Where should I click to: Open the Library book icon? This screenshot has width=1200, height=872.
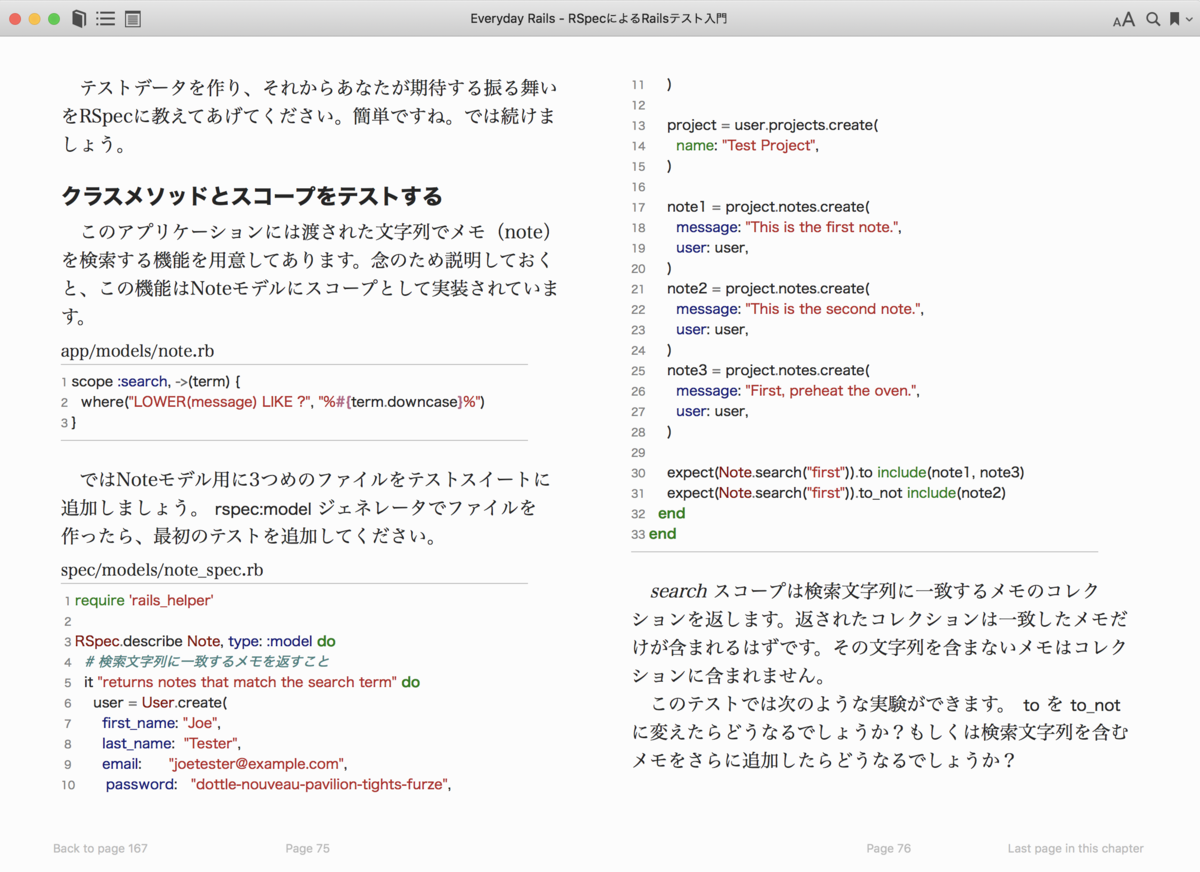[x=79, y=19]
